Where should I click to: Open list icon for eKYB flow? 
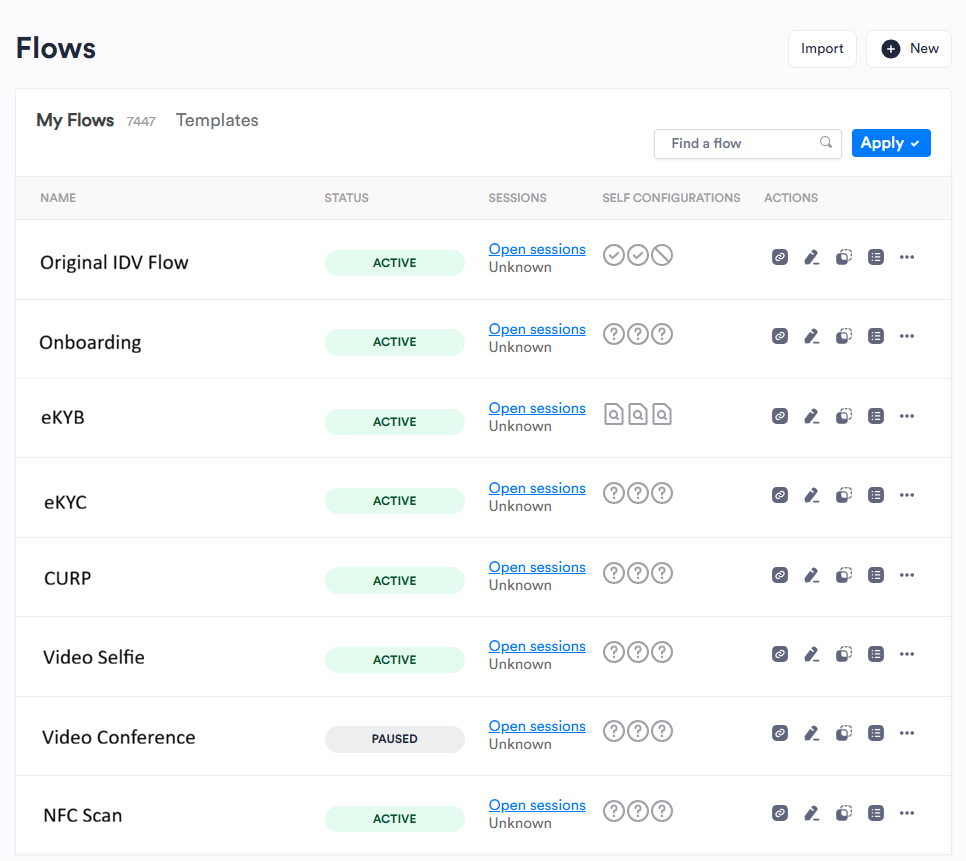pyautogui.click(x=876, y=416)
